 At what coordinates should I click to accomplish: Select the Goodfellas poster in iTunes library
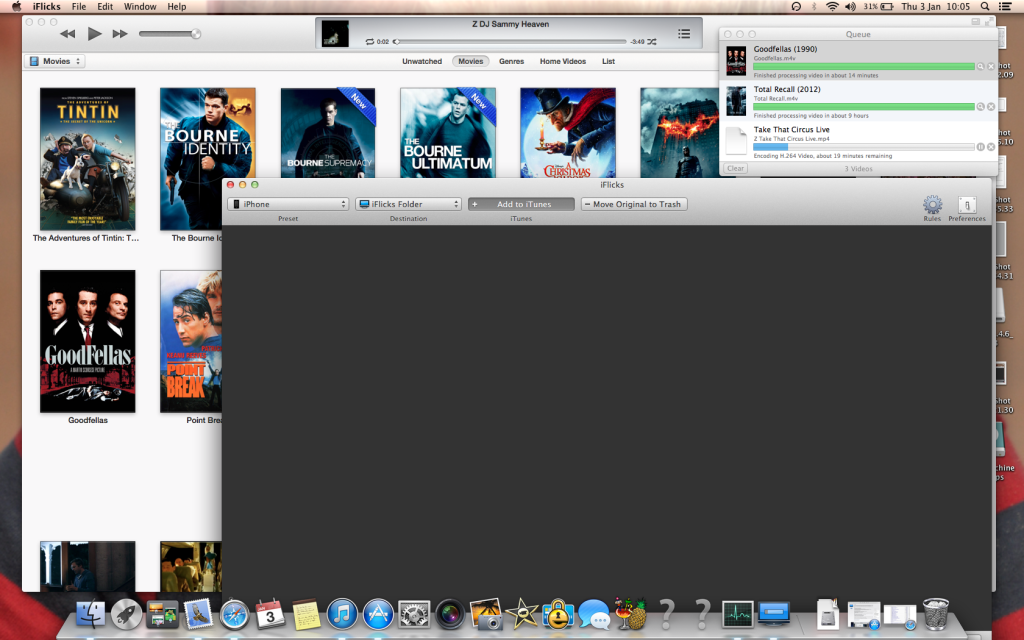[88, 341]
